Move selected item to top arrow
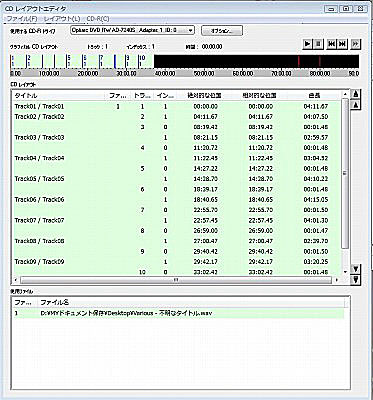373x400 pixels. (356, 94)
